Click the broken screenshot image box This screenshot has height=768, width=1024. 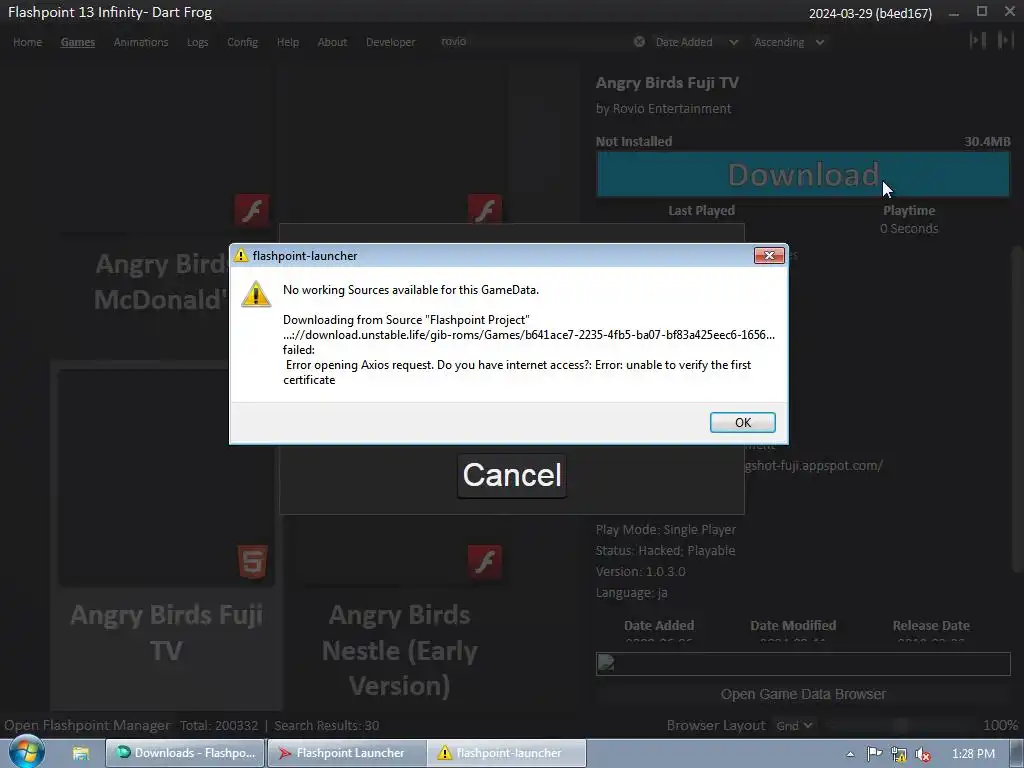pos(803,664)
